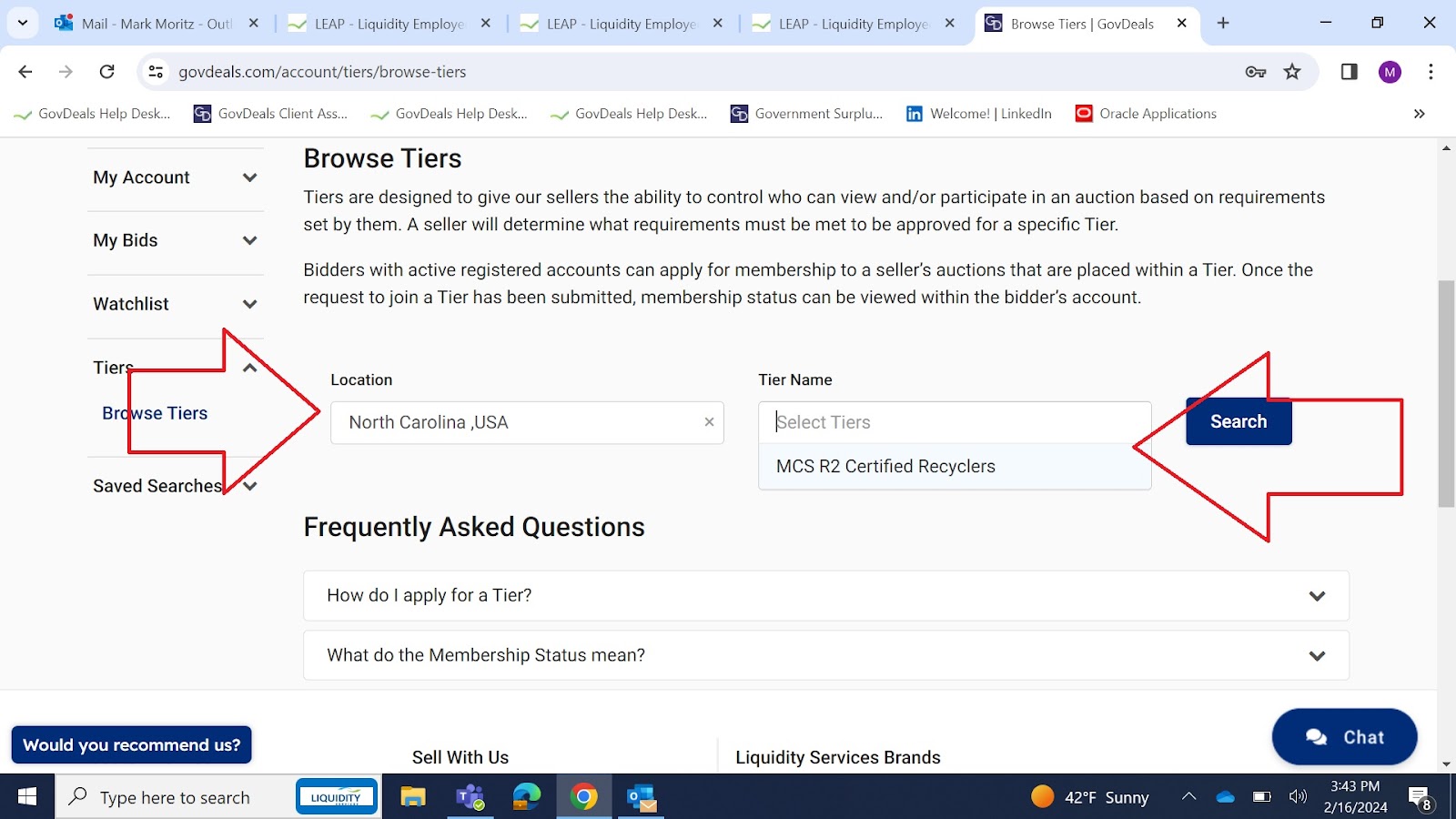Open File Explorer from taskbar

(x=412, y=797)
